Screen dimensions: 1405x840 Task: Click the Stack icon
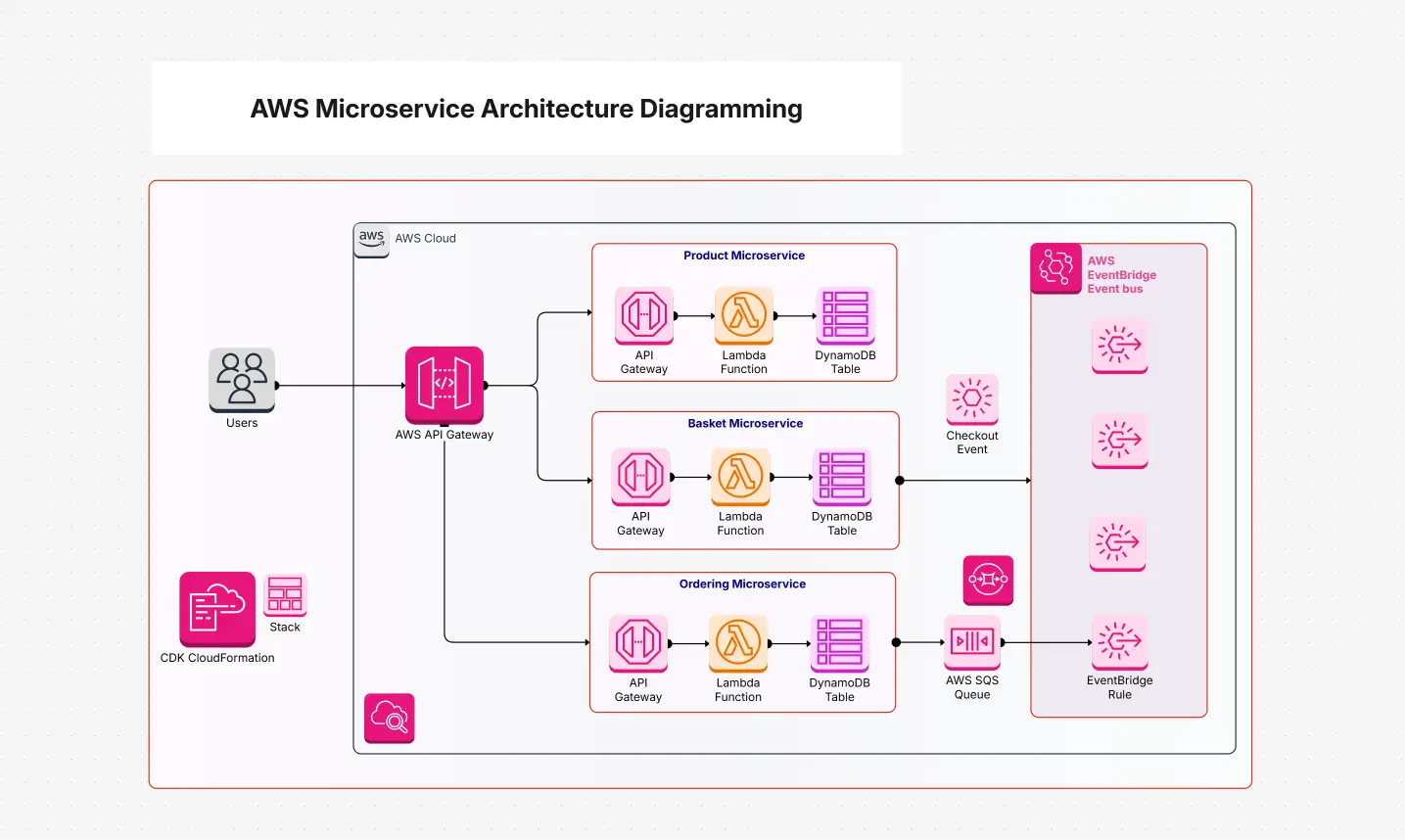coord(285,595)
